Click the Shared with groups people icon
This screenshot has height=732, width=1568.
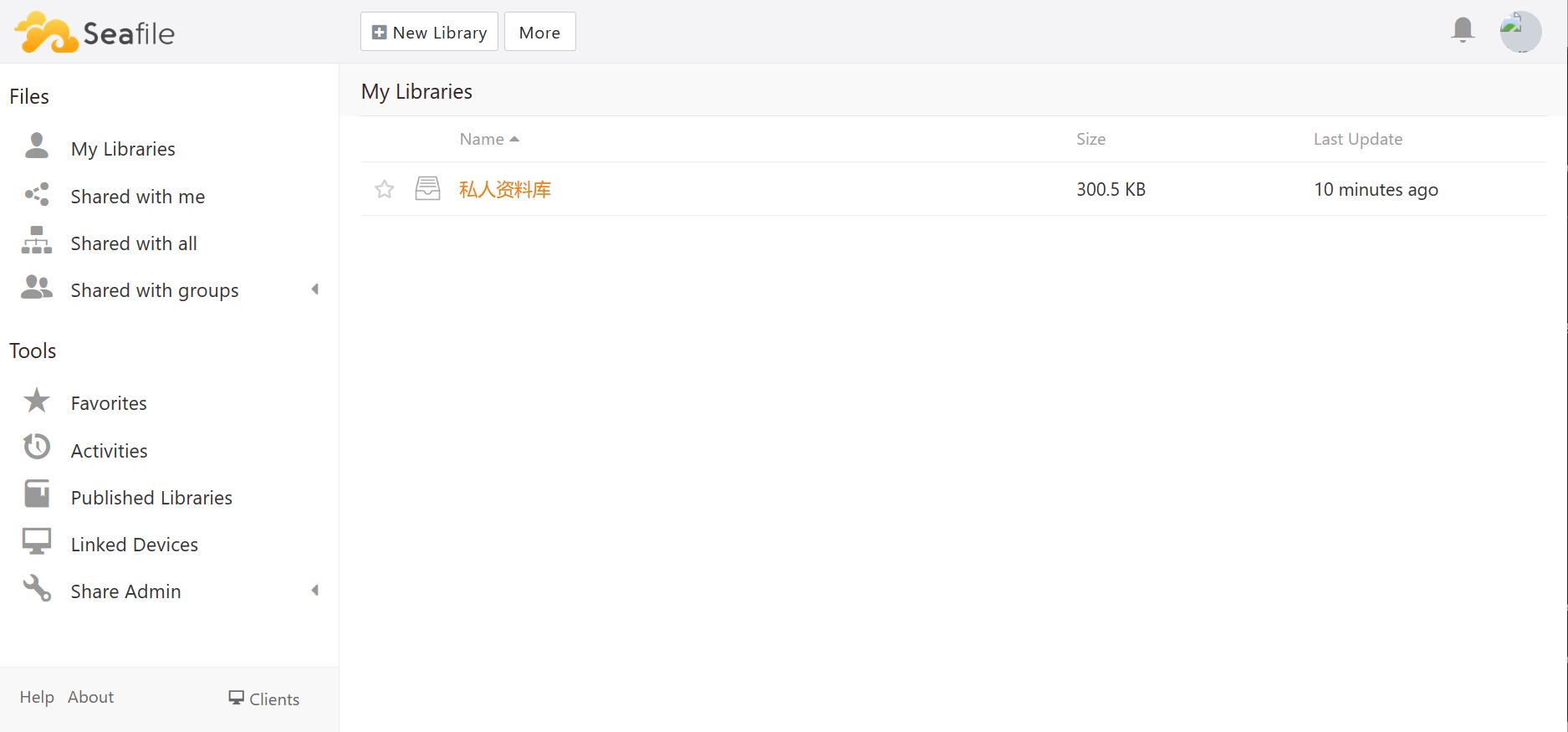click(37, 288)
